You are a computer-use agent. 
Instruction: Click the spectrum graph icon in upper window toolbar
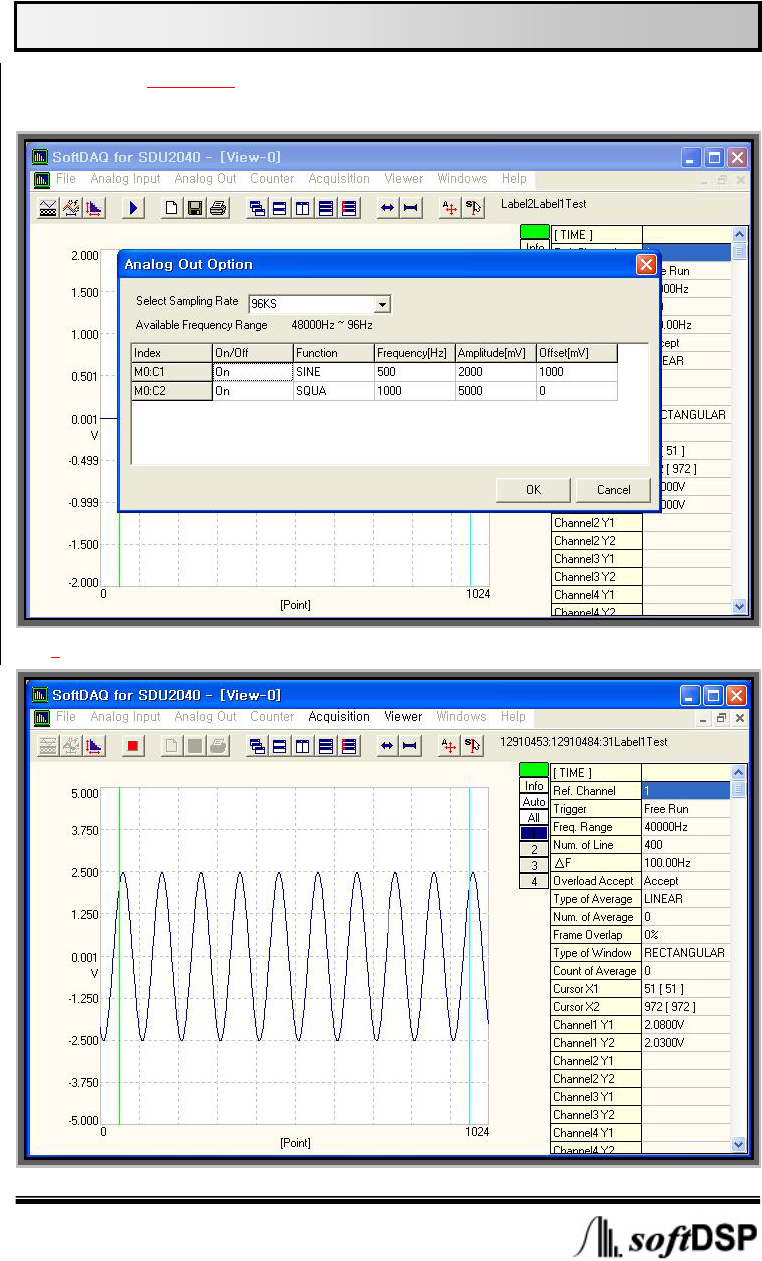tap(70, 208)
